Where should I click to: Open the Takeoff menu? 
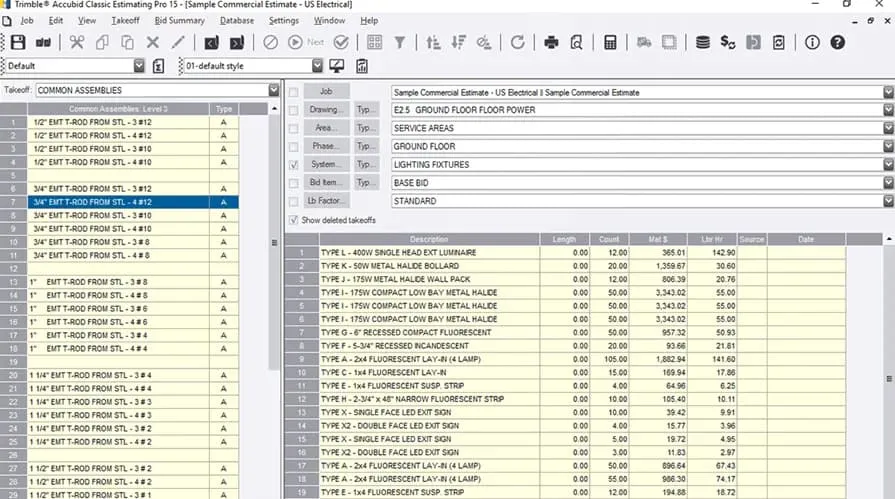pyautogui.click(x=125, y=21)
